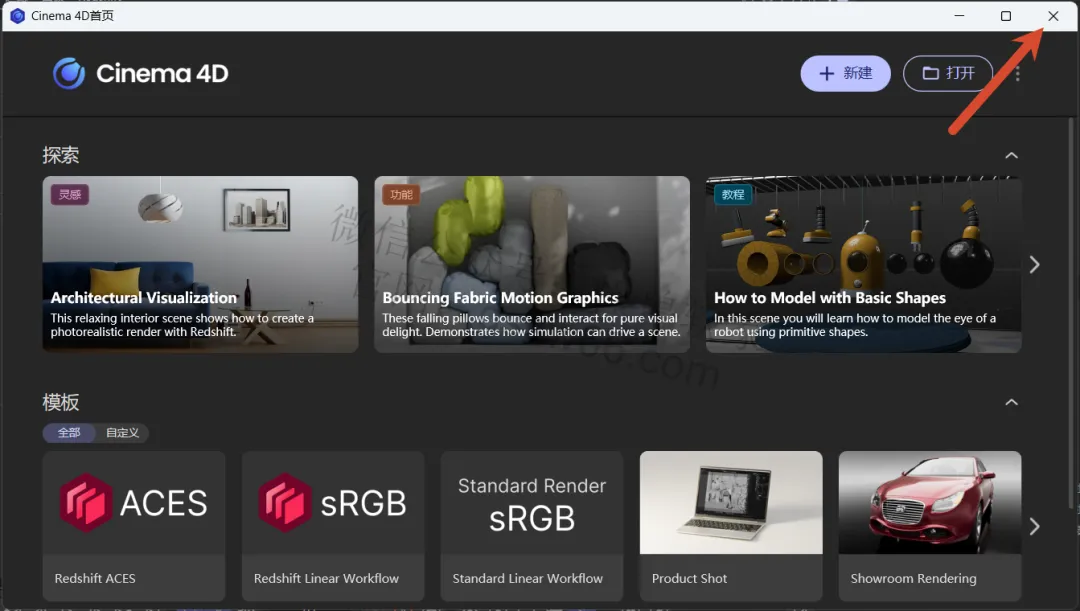Image resolution: width=1080 pixels, height=611 pixels.
Task: Click the 教程 tag on shapes card
Action: pyautogui.click(x=733, y=195)
